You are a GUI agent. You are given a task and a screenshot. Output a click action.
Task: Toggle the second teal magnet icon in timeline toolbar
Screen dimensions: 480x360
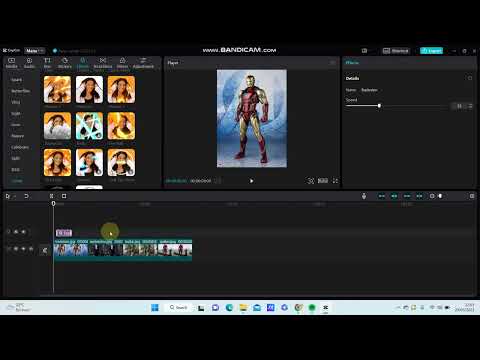[x=394, y=196]
